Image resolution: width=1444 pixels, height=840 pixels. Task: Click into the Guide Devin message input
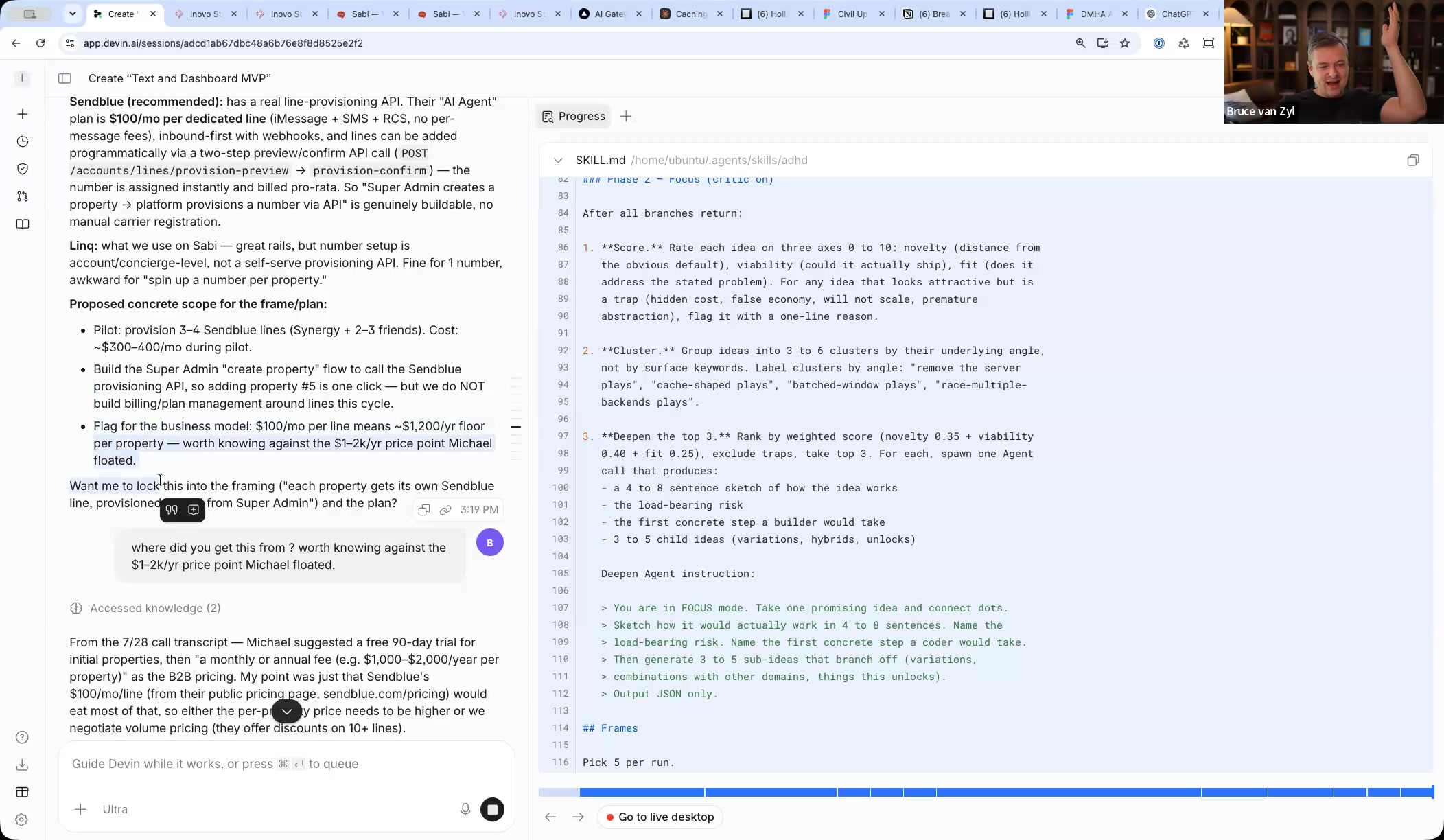pyautogui.click(x=287, y=764)
